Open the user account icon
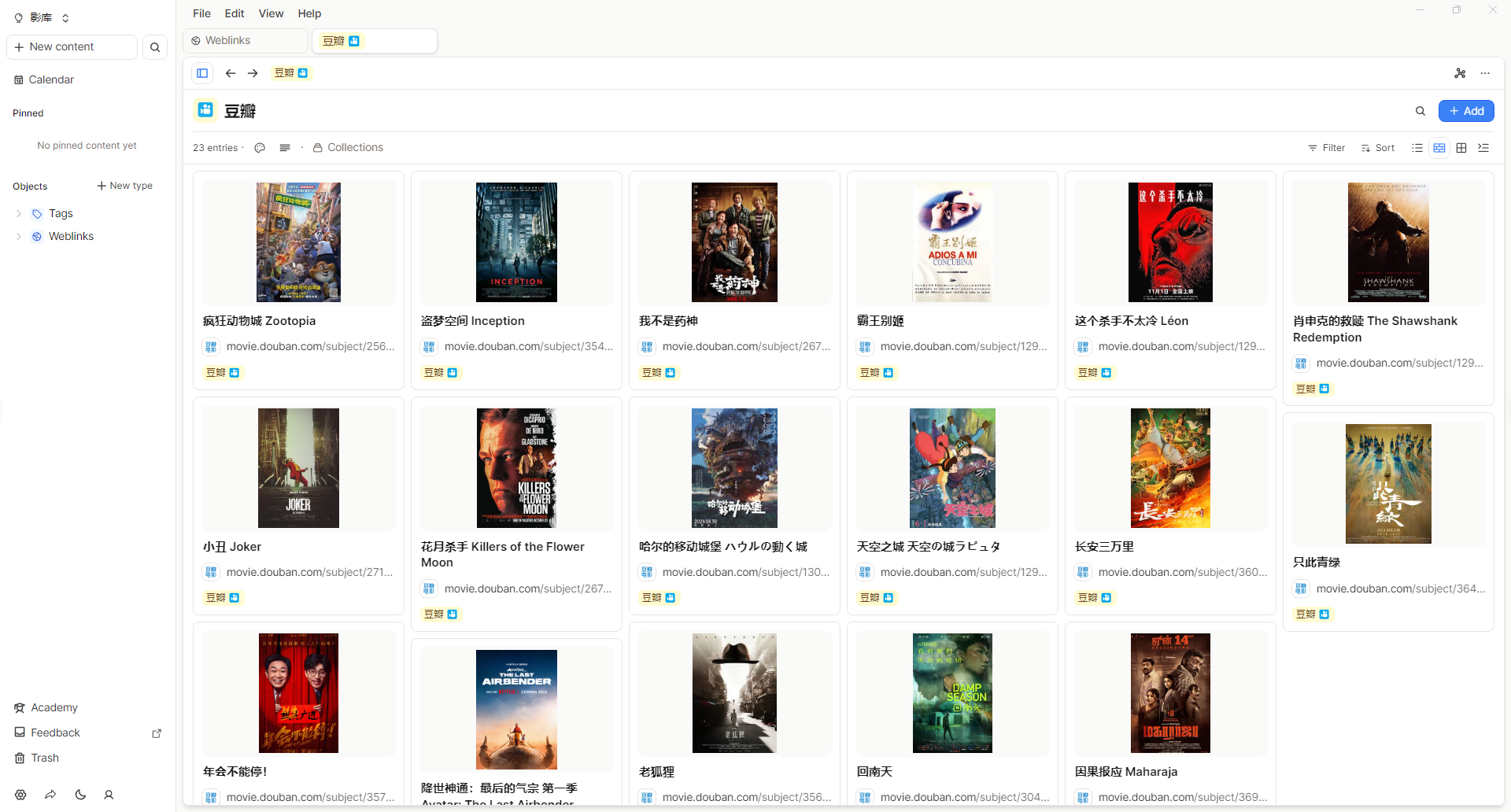The width and height of the screenshot is (1511, 812). pos(109,795)
